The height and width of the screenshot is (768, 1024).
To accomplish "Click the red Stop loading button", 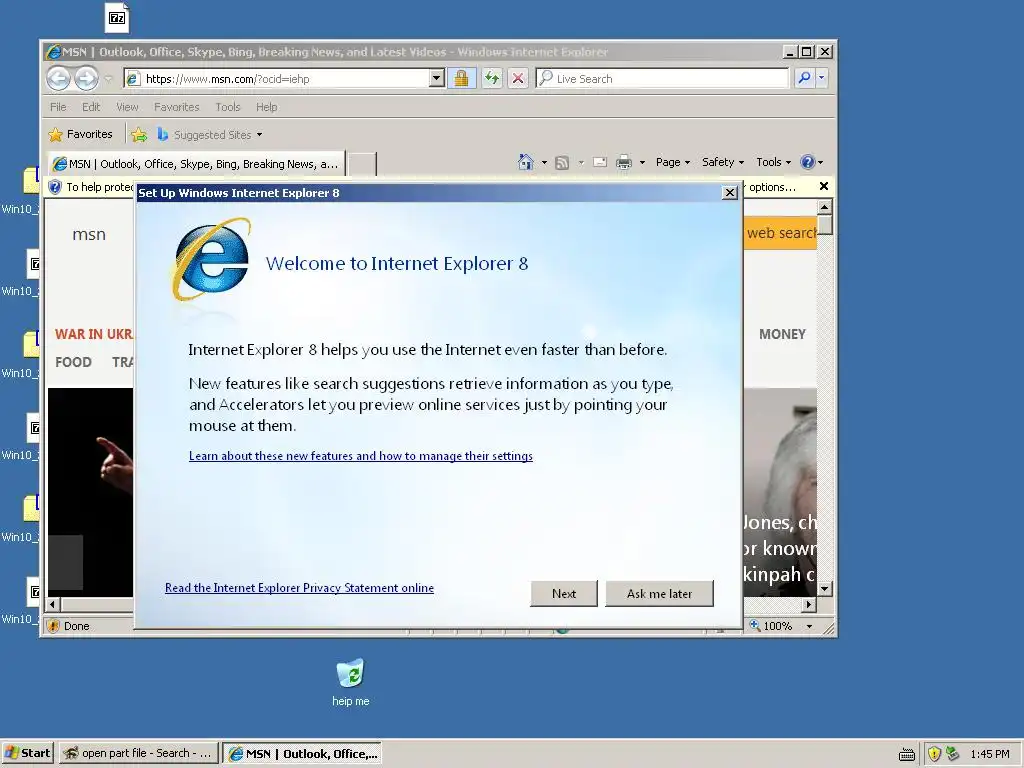I will (518, 79).
